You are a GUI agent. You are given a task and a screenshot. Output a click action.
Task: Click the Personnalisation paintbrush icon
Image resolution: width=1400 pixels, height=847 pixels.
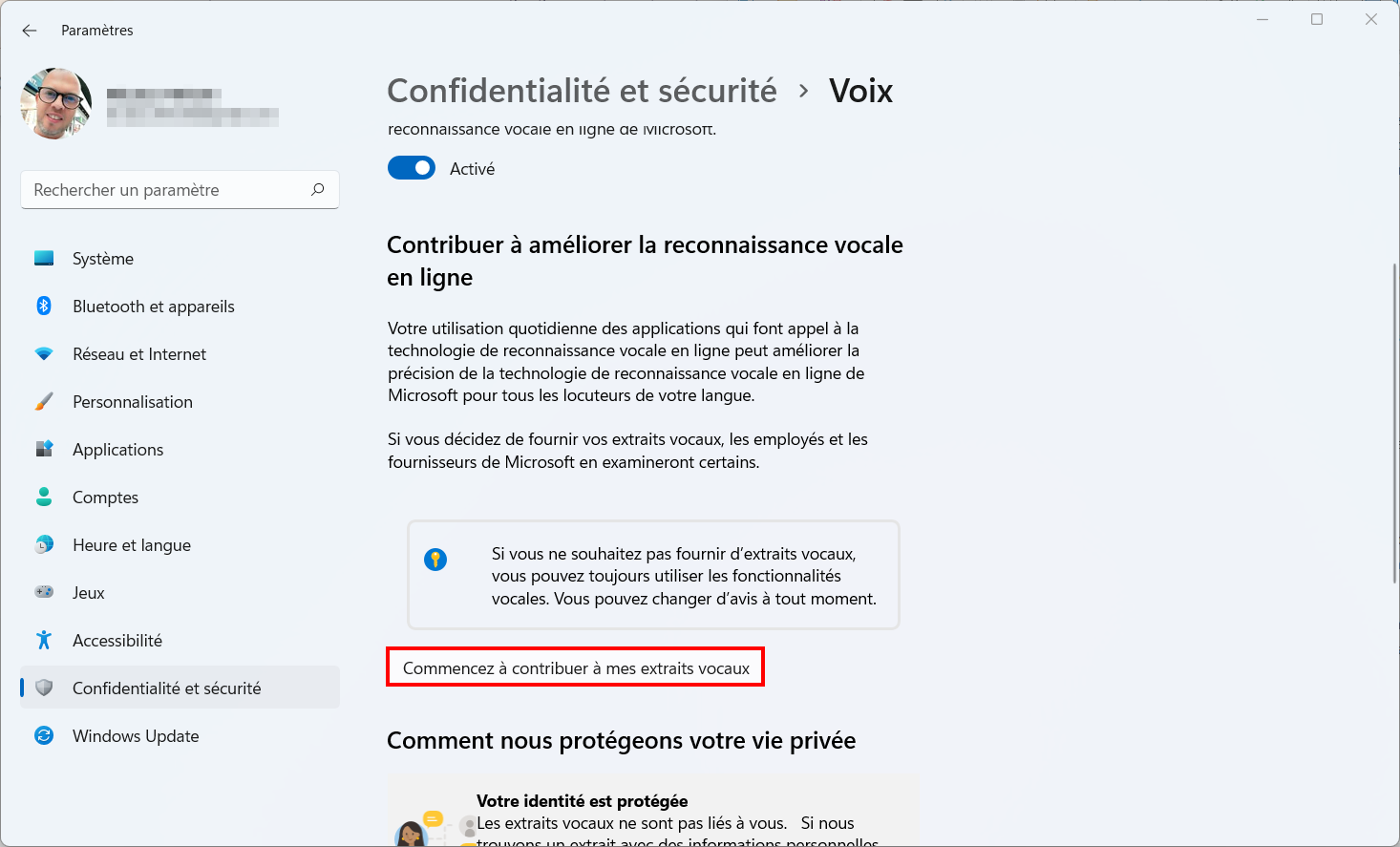(x=44, y=401)
